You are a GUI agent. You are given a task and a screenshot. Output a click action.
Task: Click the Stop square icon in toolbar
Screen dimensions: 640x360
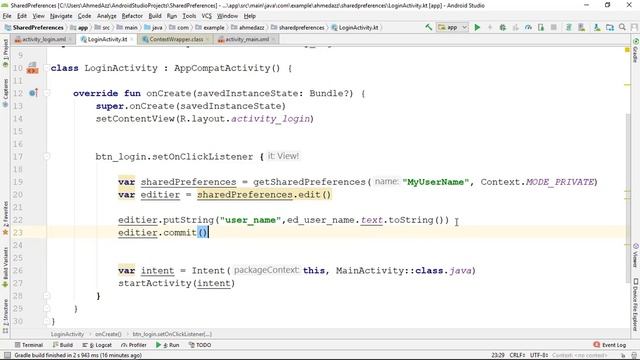click(554, 27)
